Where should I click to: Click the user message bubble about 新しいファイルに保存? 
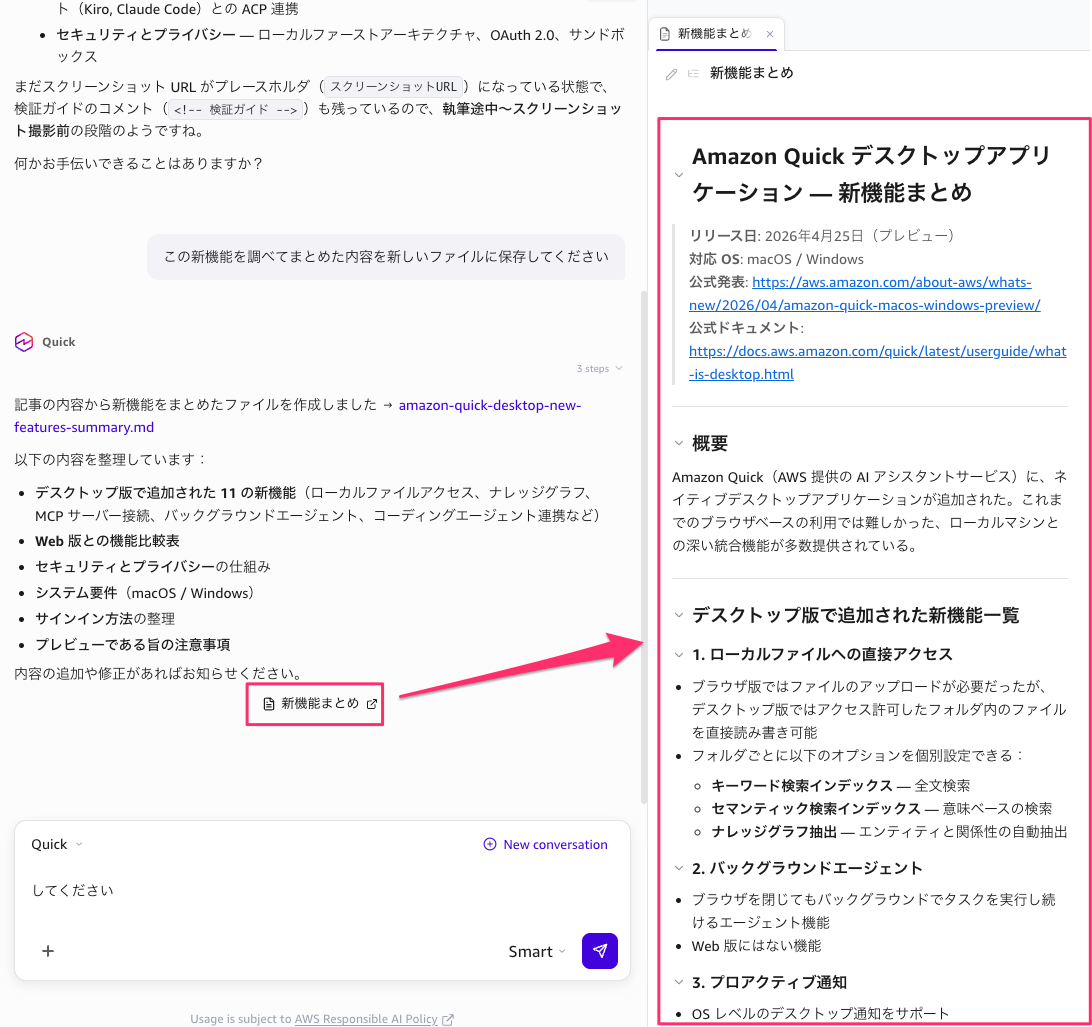[x=386, y=257]
